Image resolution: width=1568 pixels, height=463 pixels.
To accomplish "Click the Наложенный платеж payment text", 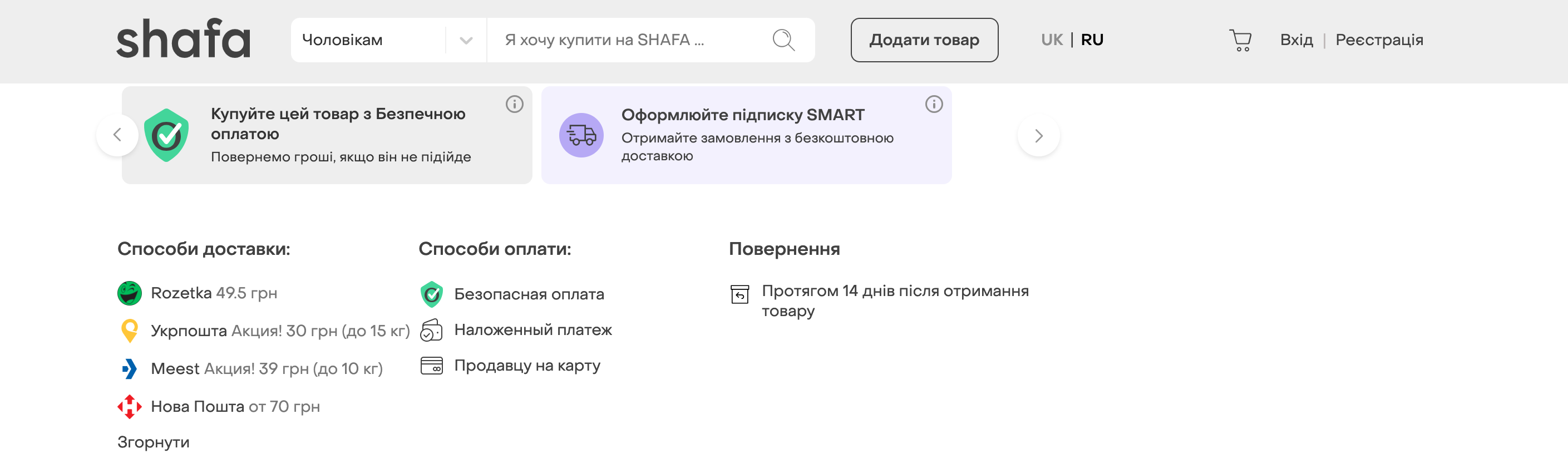I will (533, 331).
